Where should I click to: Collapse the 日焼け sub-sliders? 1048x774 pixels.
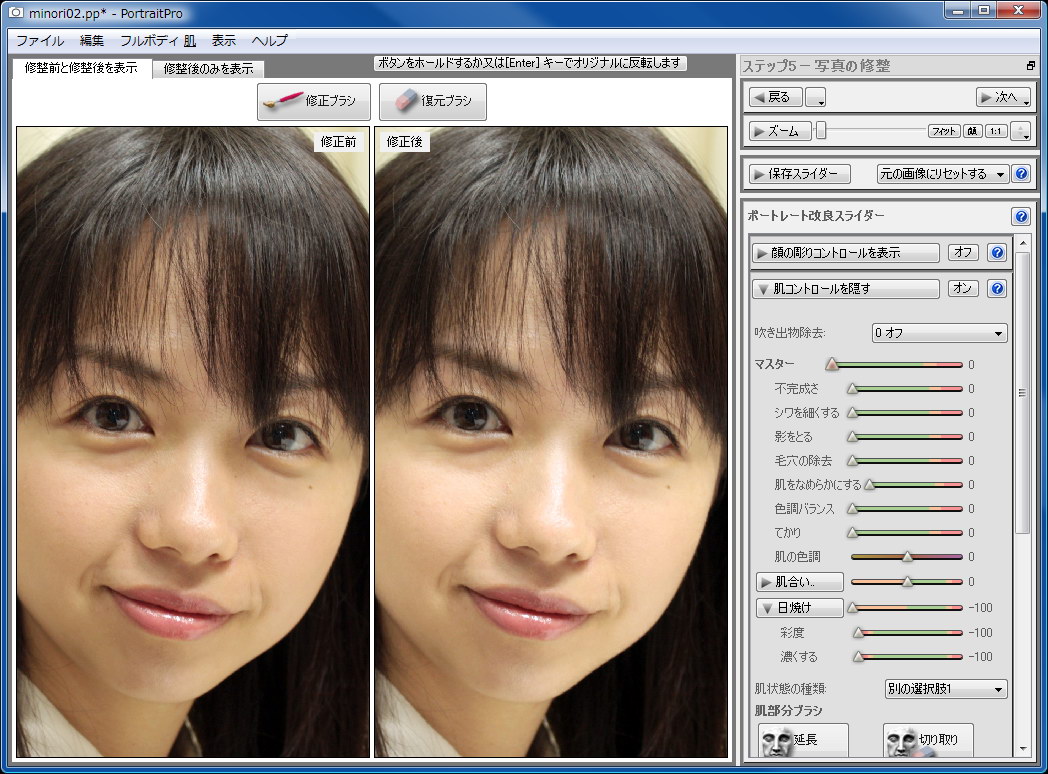pos(799,608)
